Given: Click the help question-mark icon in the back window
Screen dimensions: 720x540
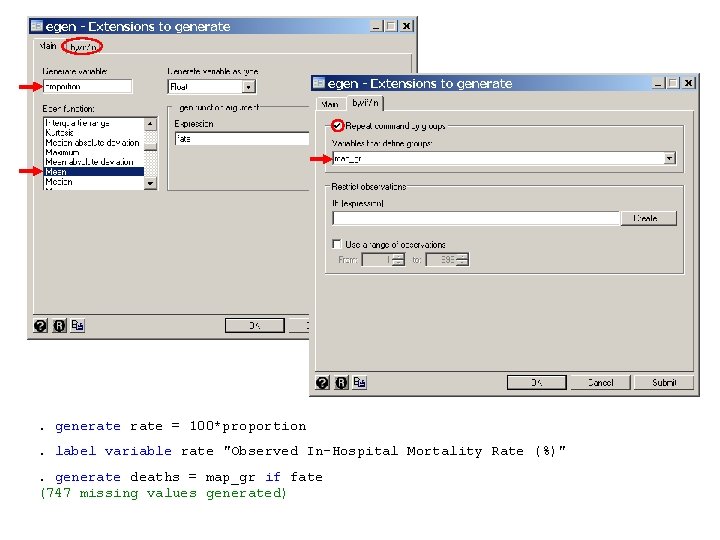Looking at the screenshot, I should point(40,326).
